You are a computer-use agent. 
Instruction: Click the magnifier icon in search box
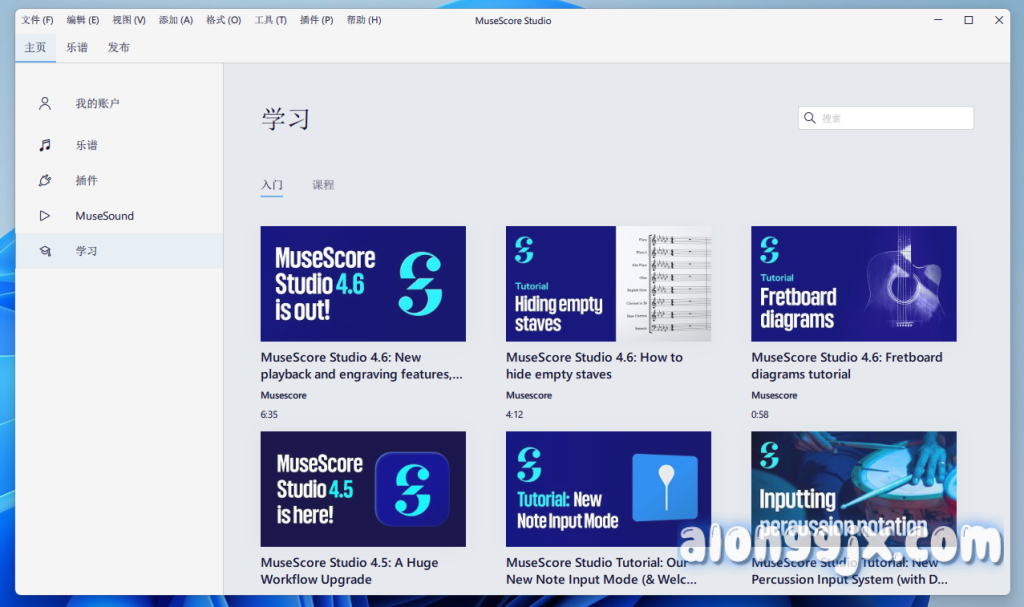pyautogui.click(x=810, y=118)
